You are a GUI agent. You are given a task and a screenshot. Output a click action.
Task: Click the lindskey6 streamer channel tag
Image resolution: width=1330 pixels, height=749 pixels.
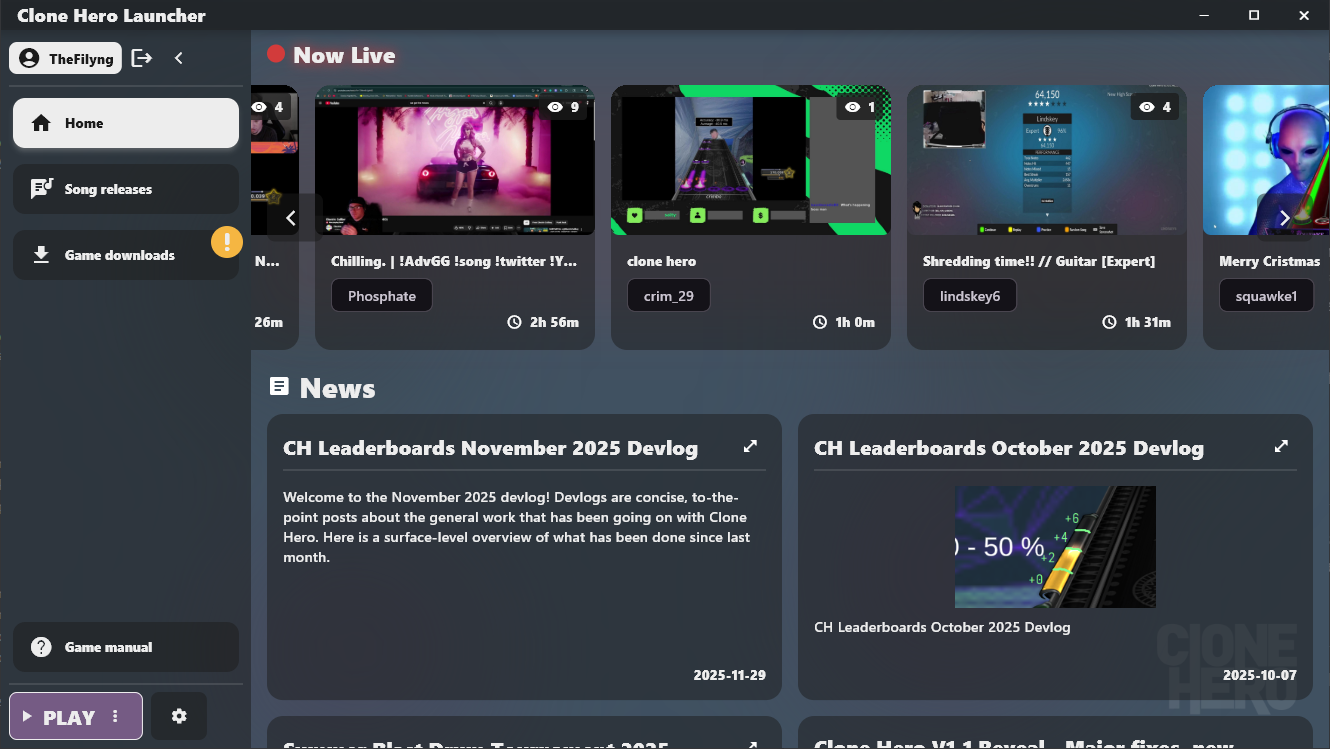(969, 296)
